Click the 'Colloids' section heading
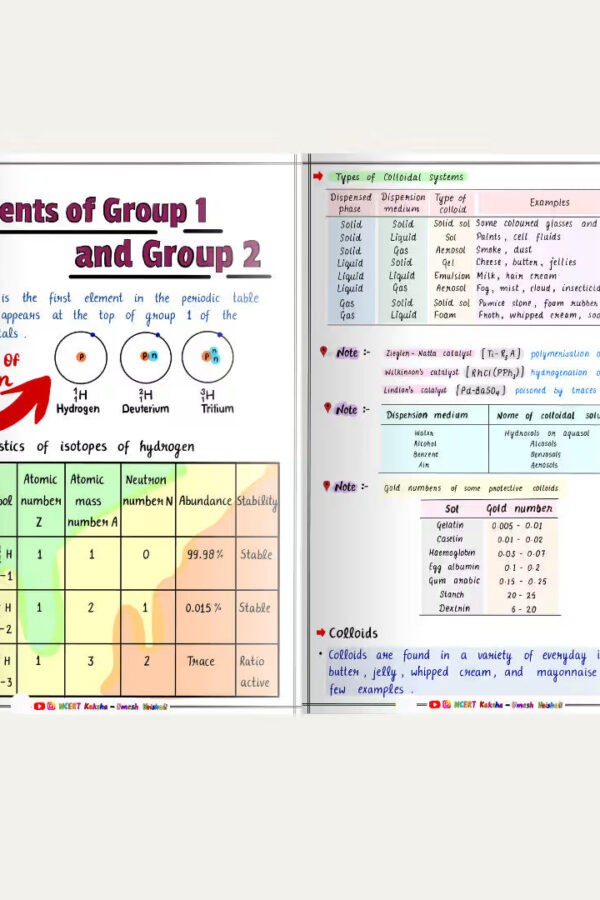This screenshot has width=600, height=900. [x=353, y=633]
